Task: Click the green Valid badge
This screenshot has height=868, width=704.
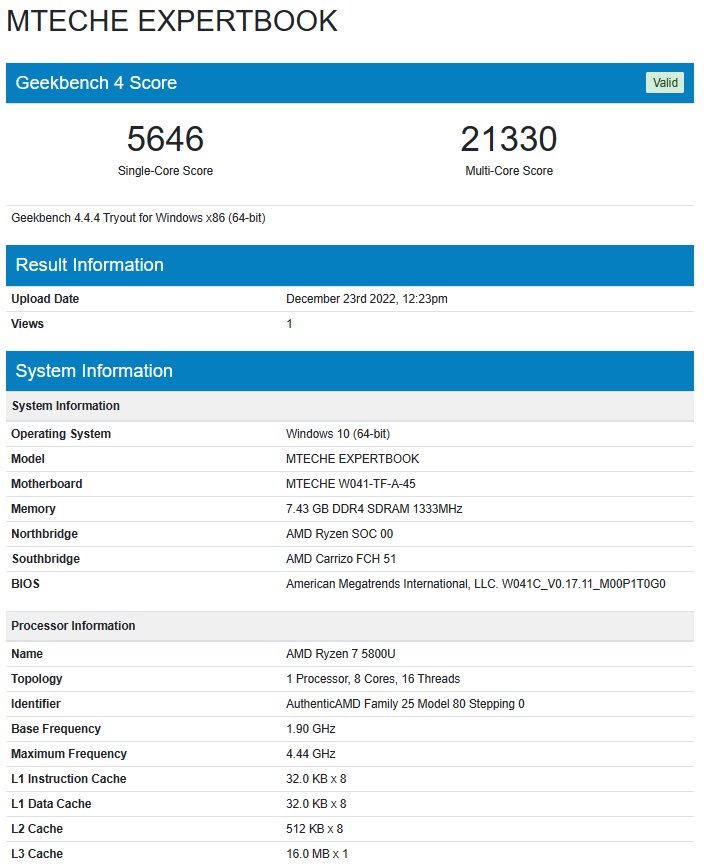Action: click(x=664, y=83)
